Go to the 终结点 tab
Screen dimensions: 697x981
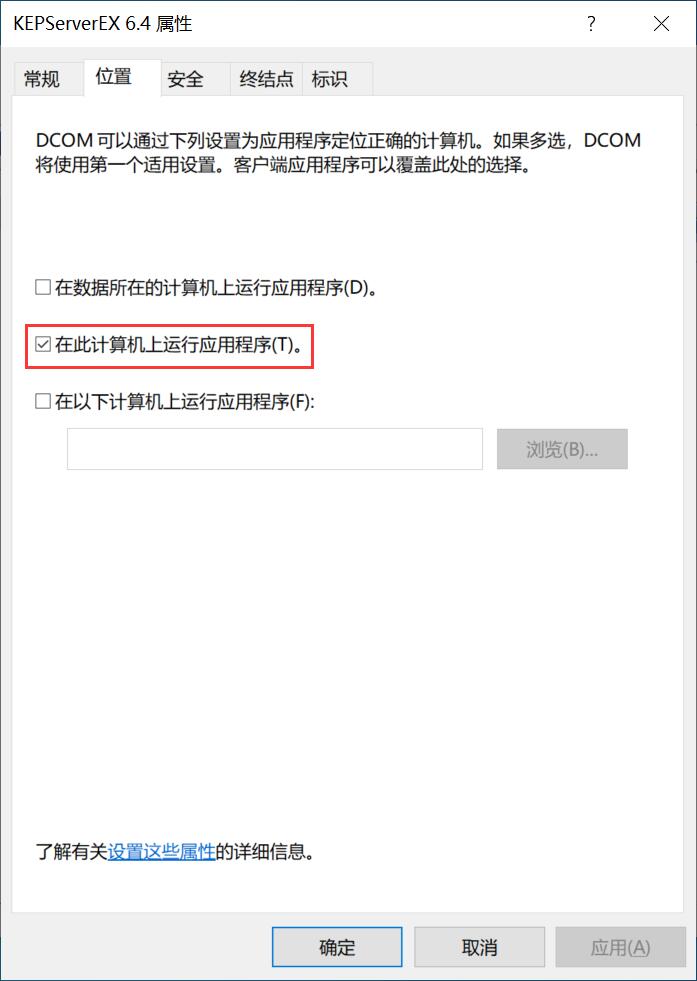(x=267, y=79)
